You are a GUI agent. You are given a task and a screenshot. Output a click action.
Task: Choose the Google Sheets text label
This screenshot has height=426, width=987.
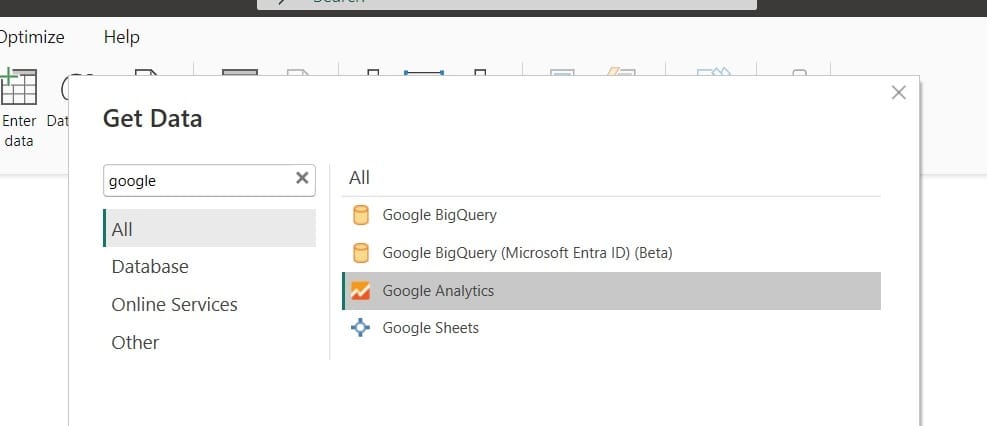pos(430,328)
